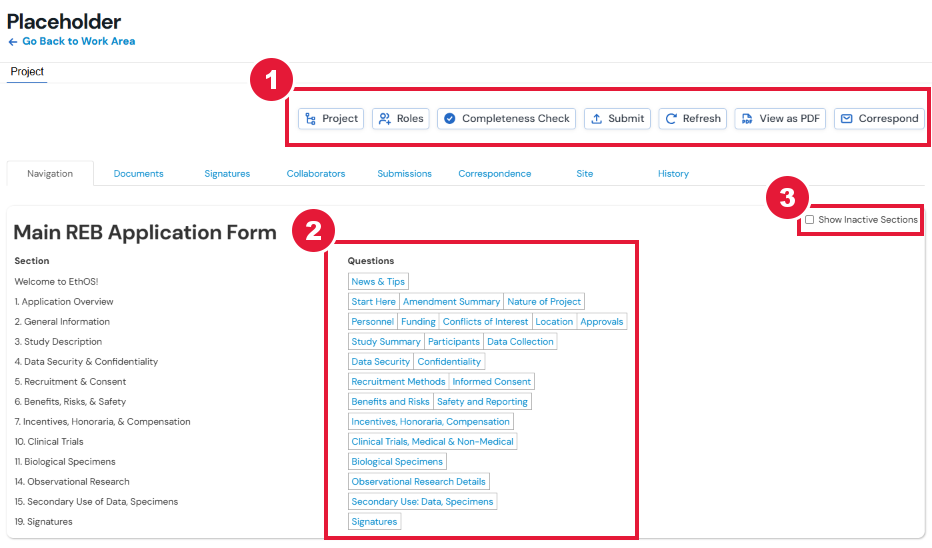Go to the Personnel question page
932x548 pixels.
[372, 322]
